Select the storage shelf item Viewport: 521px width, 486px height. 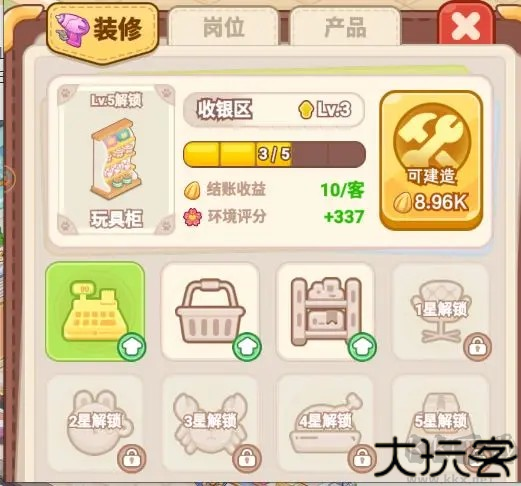point(326,311)
